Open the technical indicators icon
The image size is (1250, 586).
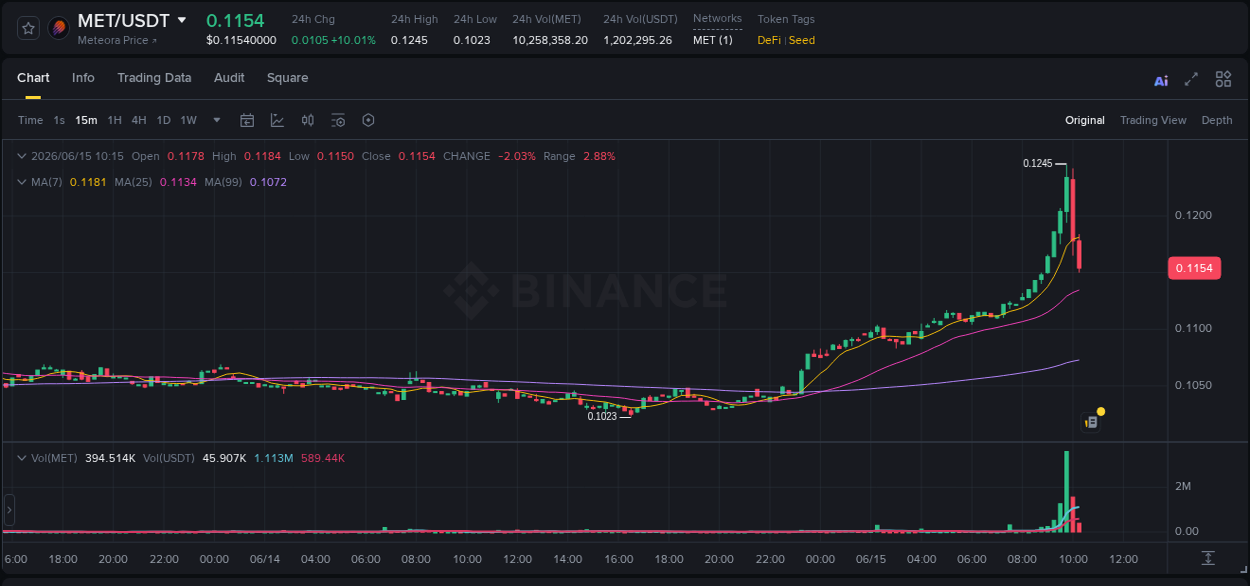tap(277, 120)
